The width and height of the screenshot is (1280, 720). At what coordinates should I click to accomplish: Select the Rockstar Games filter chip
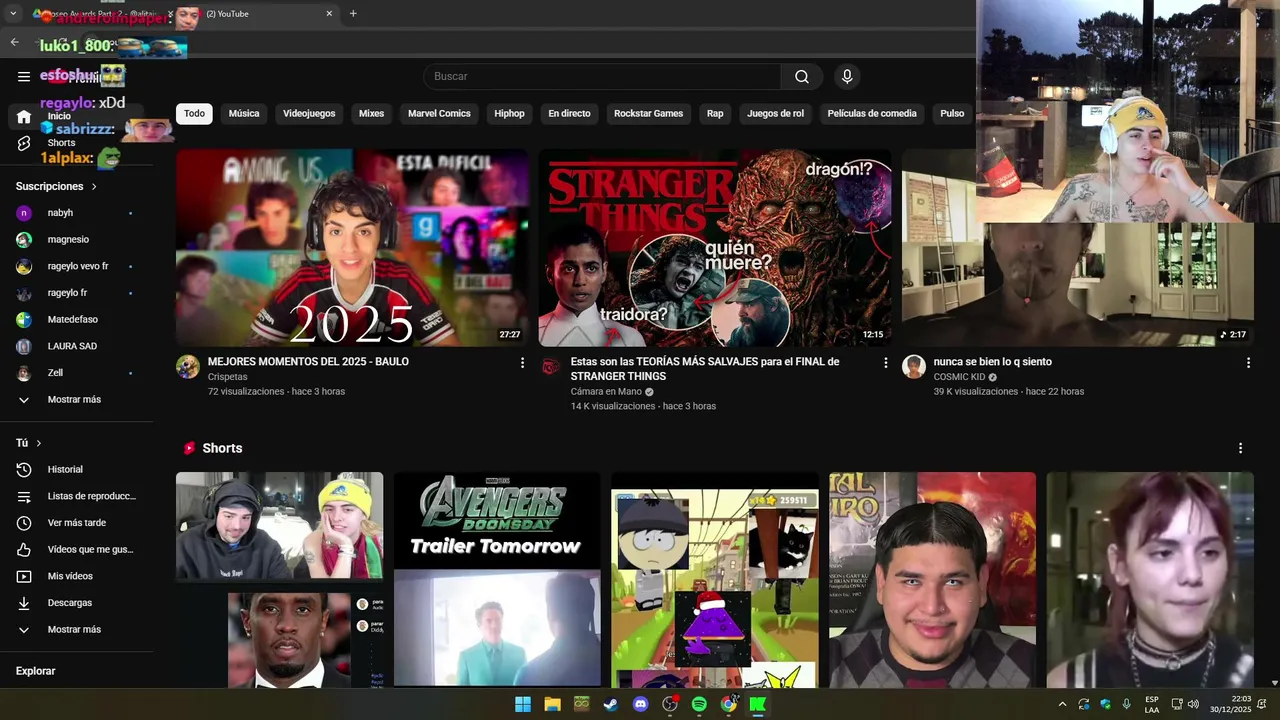(648, 113)
